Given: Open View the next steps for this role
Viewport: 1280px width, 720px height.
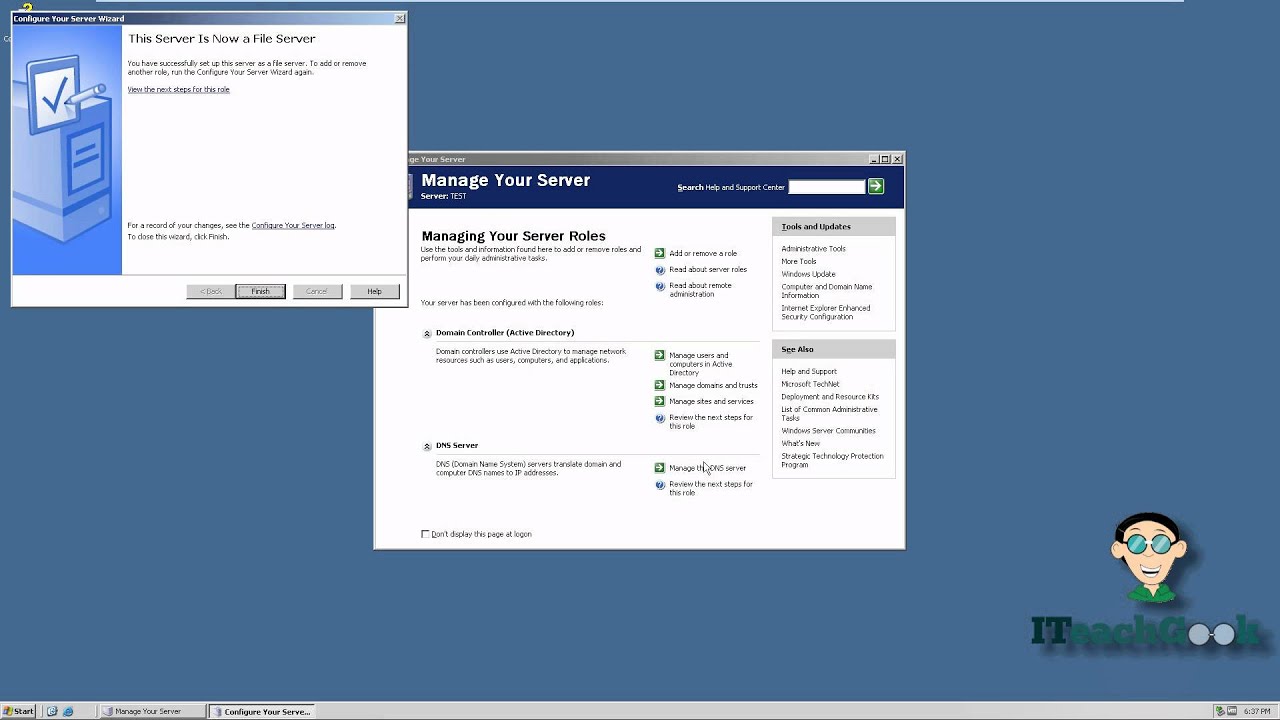Looking at the screenshot, I should pyautogui.click(x=178, y=89).
